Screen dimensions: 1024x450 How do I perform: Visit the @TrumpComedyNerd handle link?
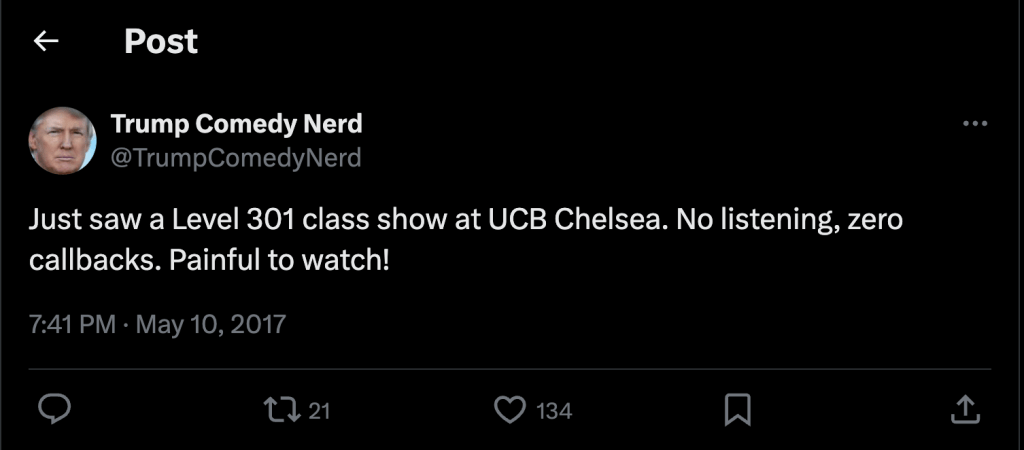236,158
